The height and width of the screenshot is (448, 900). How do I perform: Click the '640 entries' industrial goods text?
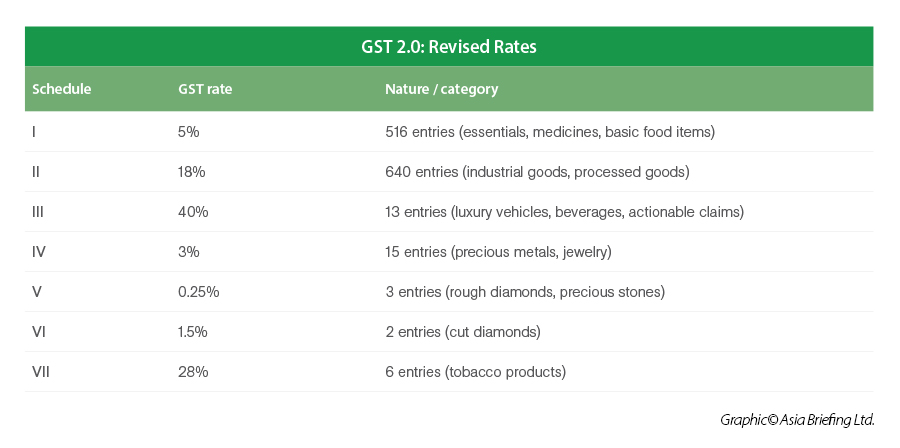pos(537,172)
